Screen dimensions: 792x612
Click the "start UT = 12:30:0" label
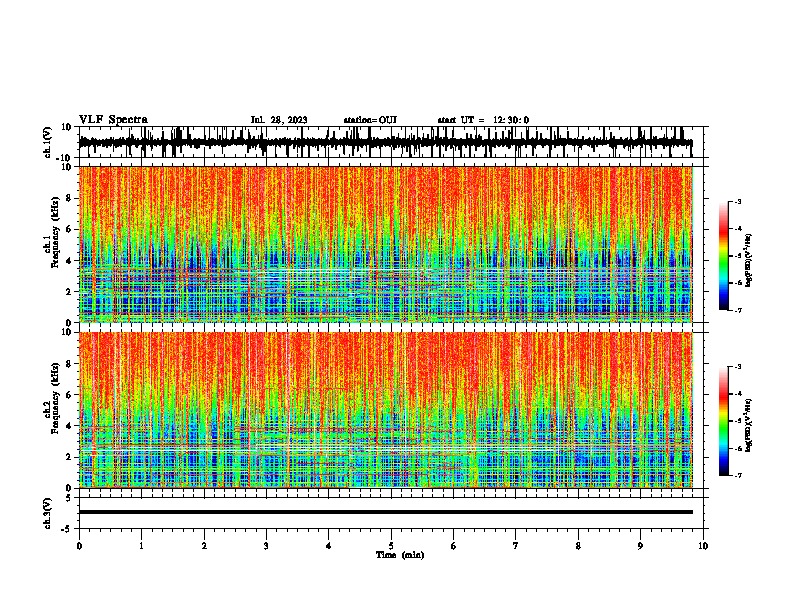click(x=483, y=120)
